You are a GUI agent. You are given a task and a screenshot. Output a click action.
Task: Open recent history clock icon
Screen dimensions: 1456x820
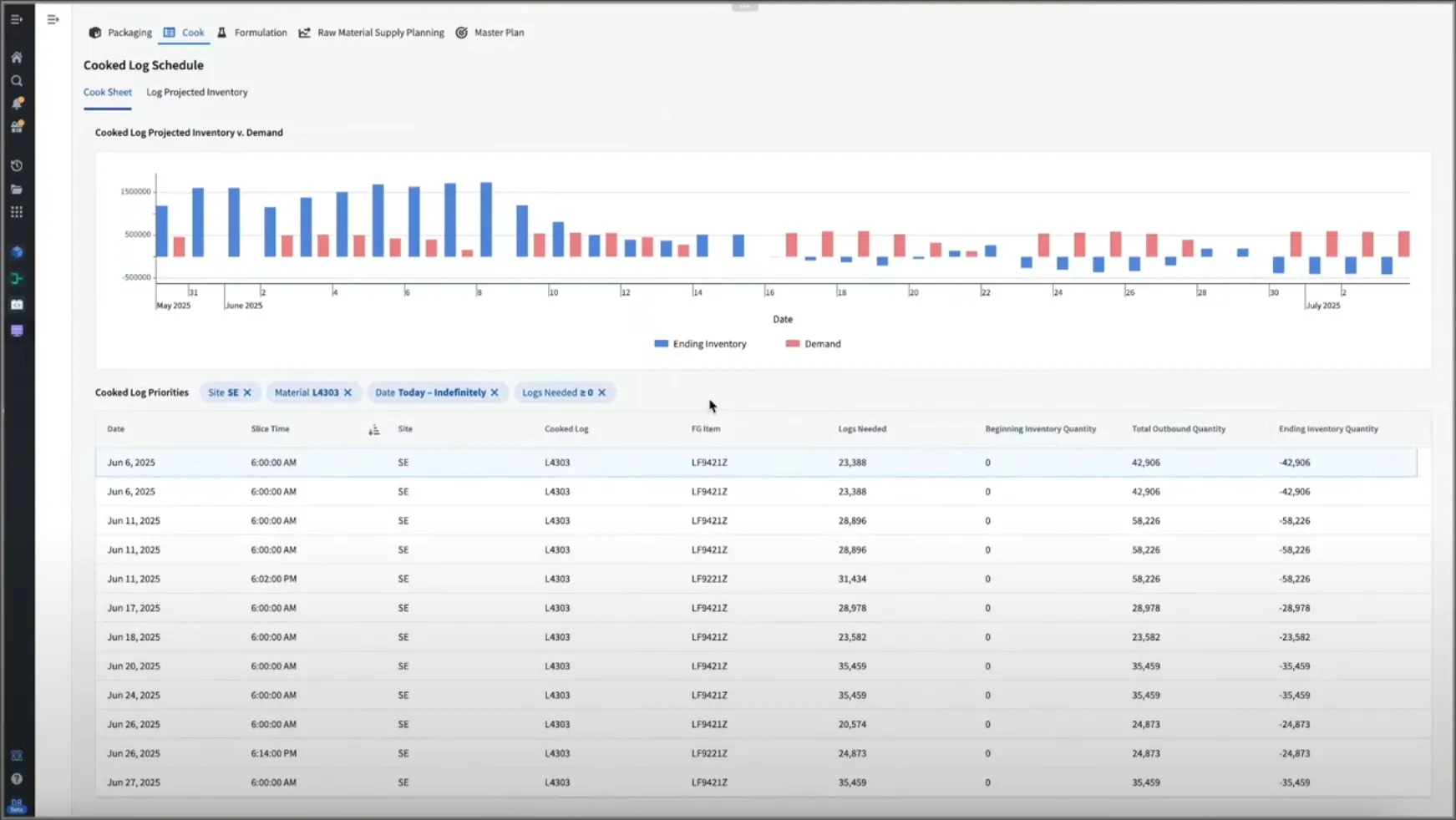tap(16, 165)
